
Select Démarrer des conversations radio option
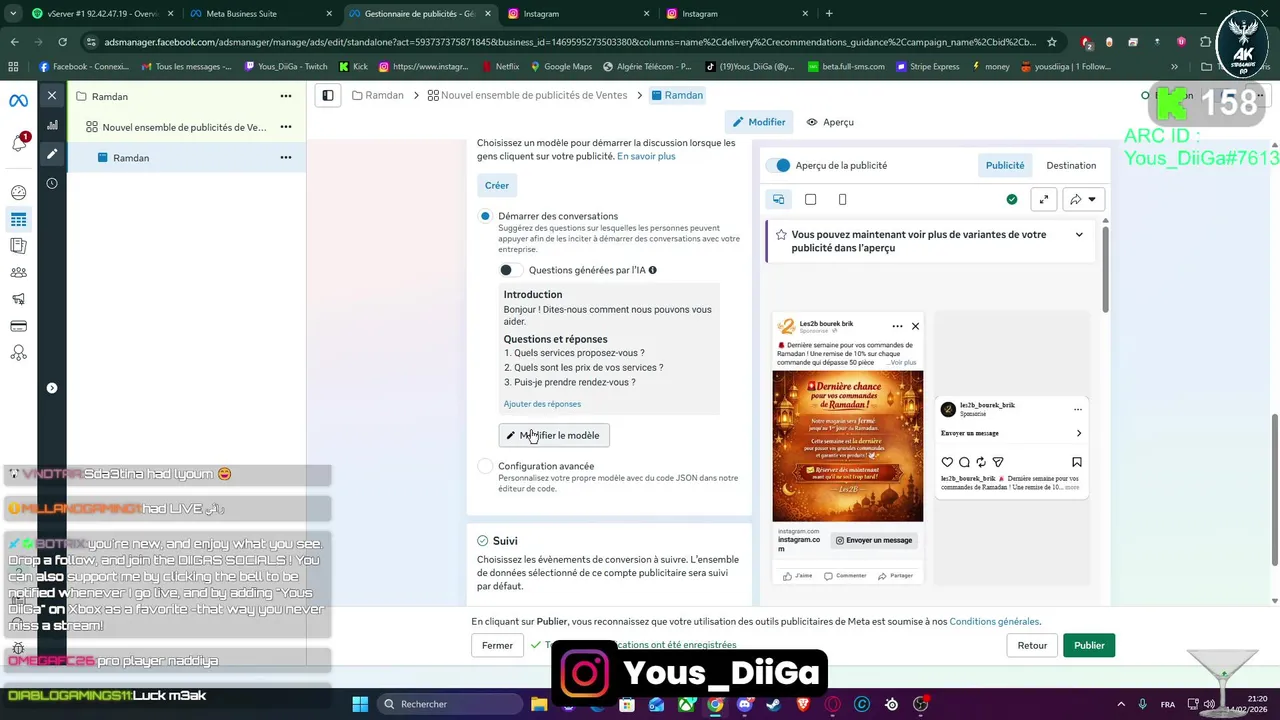[485, 216]
